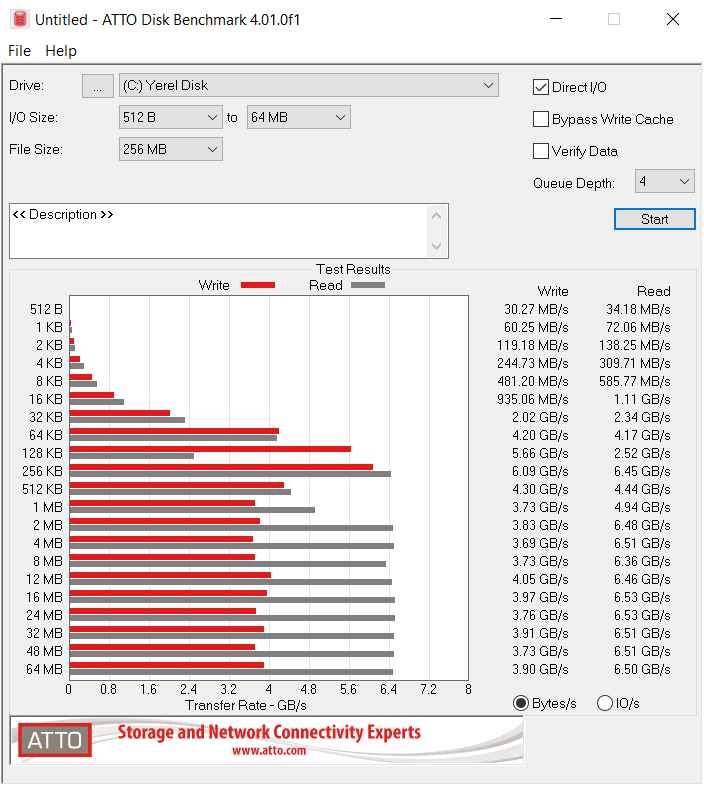This screenshot has height=786, width=704.
Task: Click the 34.18 MB/s read result
Action: (x=638, y=309)
